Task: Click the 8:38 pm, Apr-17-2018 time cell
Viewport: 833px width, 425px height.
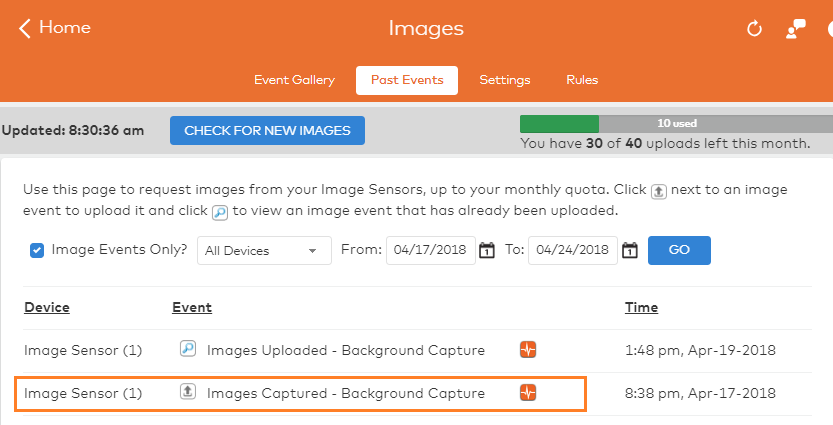Action: tap(700, 394)
